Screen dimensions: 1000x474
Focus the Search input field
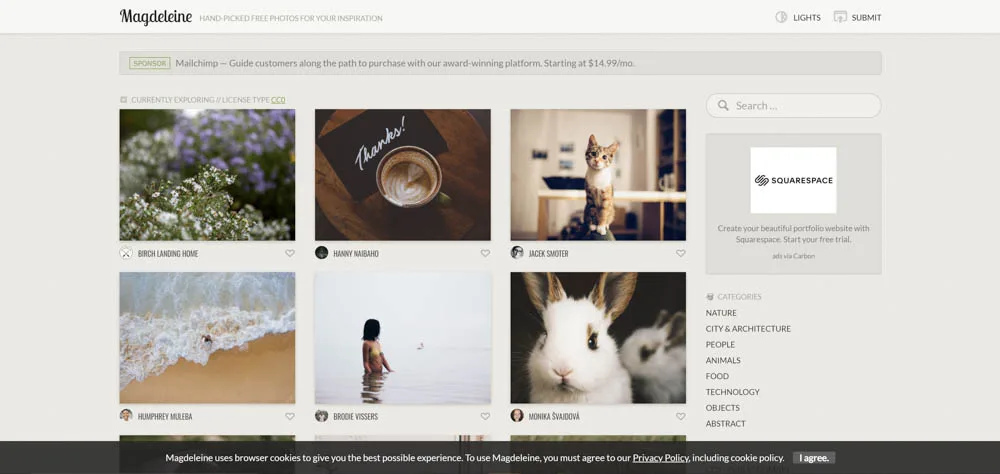click(793, 106)
